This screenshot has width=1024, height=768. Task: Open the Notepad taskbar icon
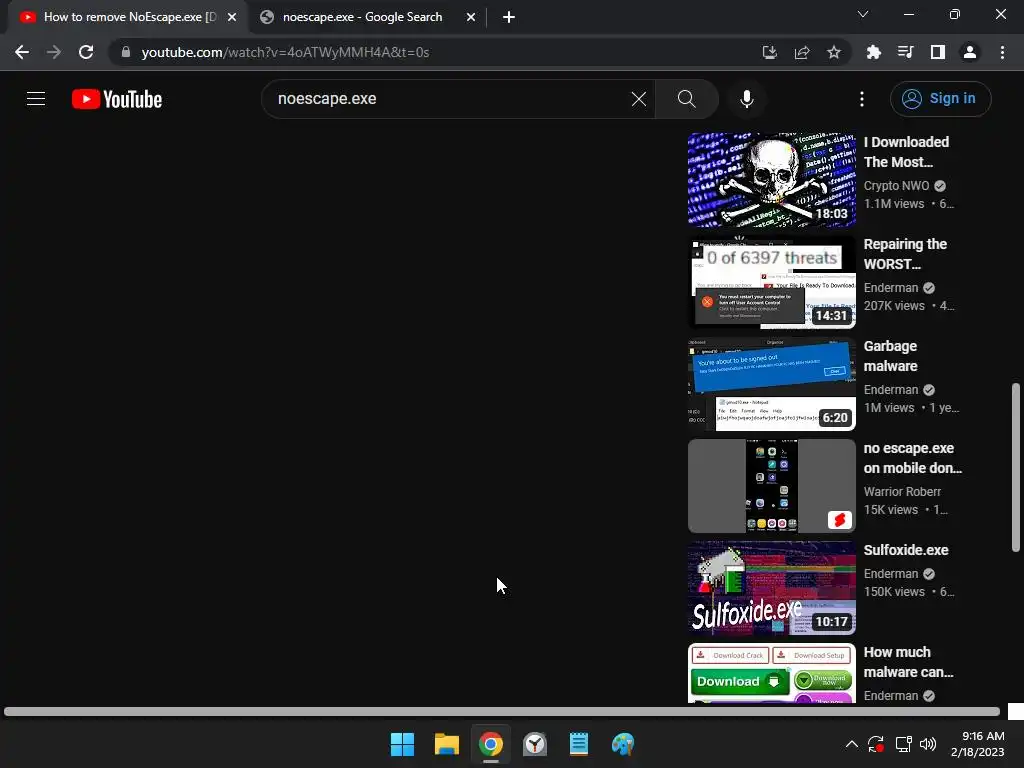click(579, 744)
